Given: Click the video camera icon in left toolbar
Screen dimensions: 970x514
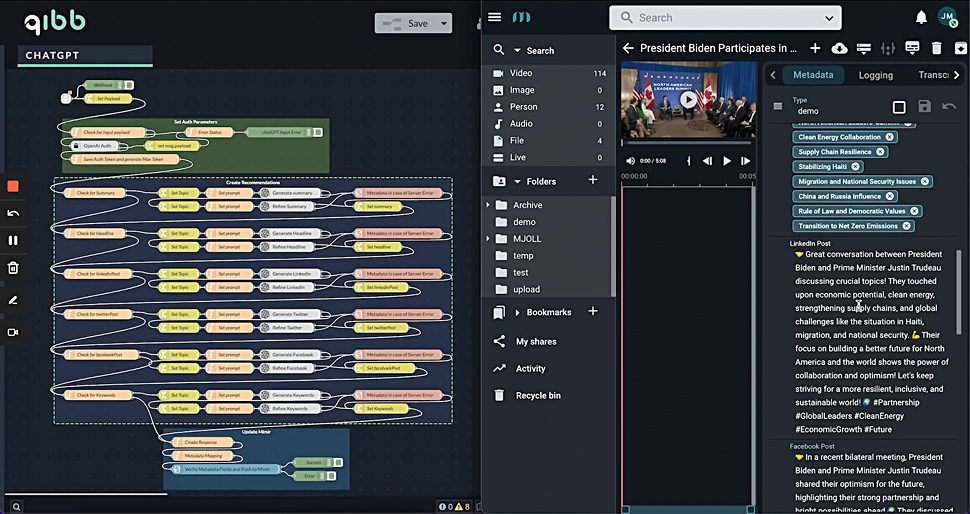Looking at the screenshot, I should pyautogui.click(x=13, y=332).
